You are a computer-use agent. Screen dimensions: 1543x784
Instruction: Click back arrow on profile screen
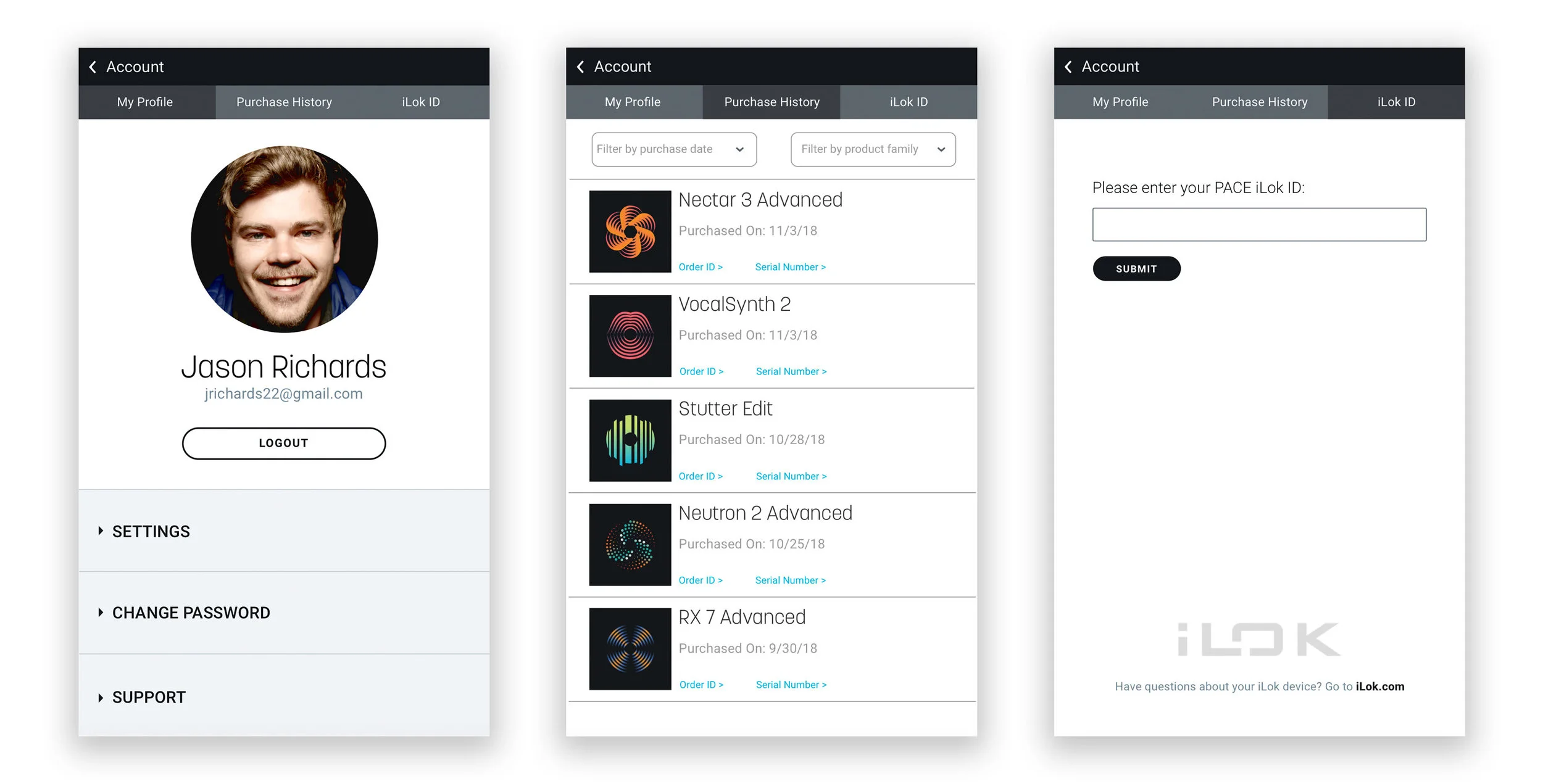click(93, 67)
